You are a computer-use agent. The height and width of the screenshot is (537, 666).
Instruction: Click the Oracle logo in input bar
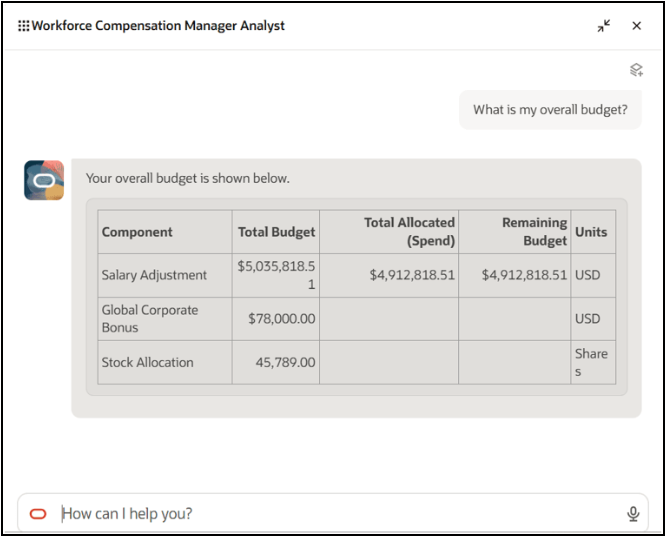coord(38,514)
